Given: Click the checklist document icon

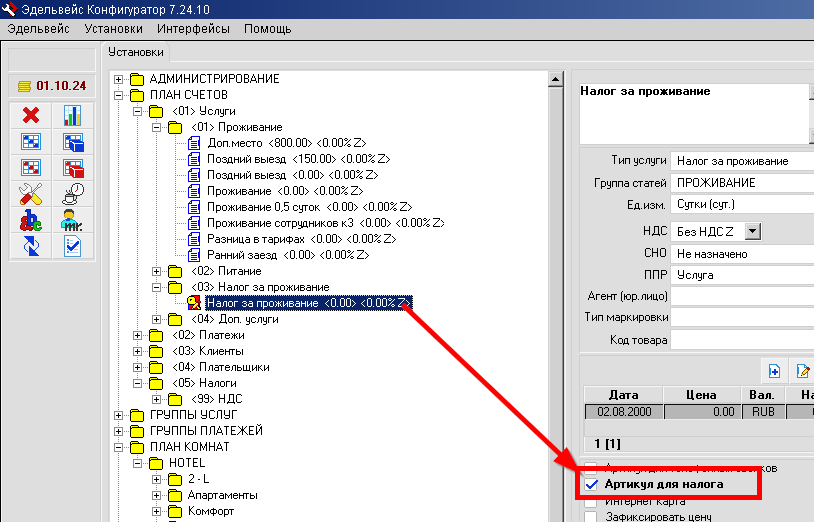Looking at the screenshot, I should point(73,246).
